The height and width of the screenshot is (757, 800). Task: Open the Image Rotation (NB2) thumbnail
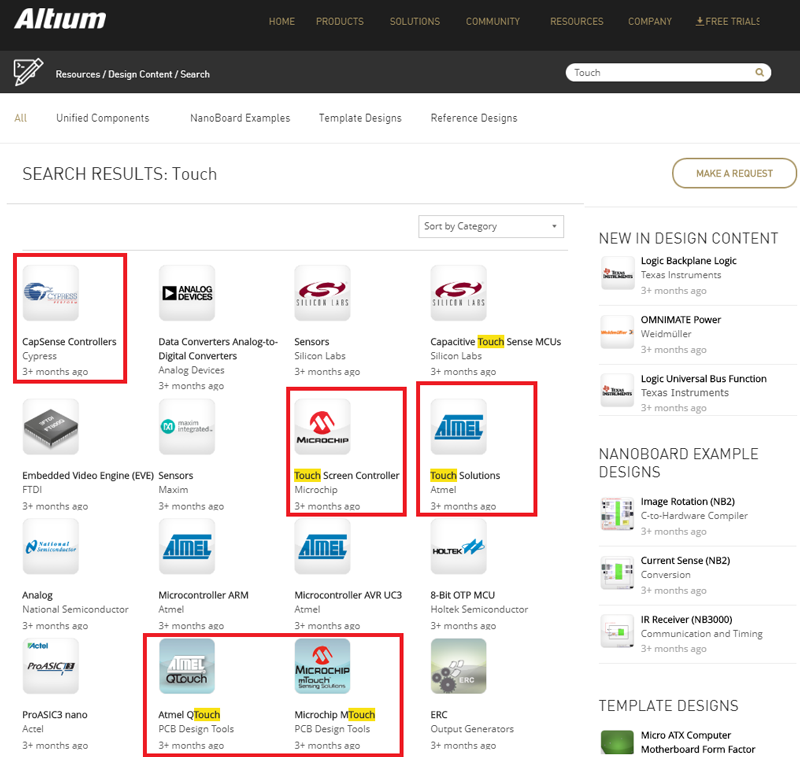tap(616, 512)
